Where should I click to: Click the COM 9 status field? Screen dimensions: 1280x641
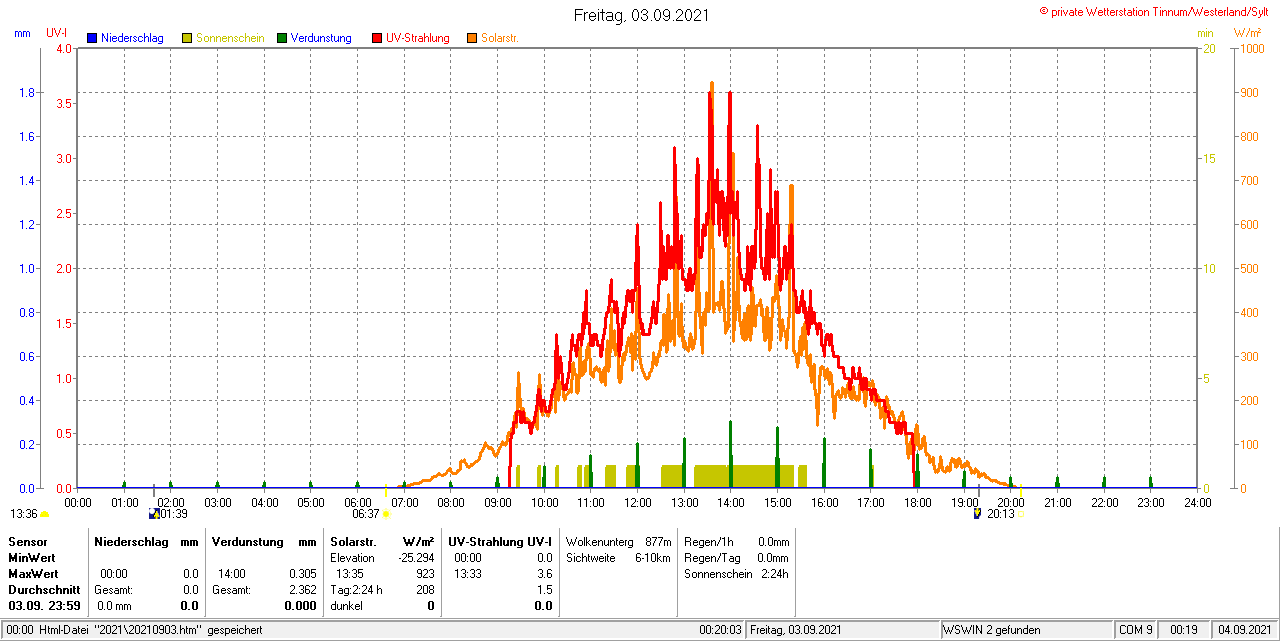[x=1136, y=630]
